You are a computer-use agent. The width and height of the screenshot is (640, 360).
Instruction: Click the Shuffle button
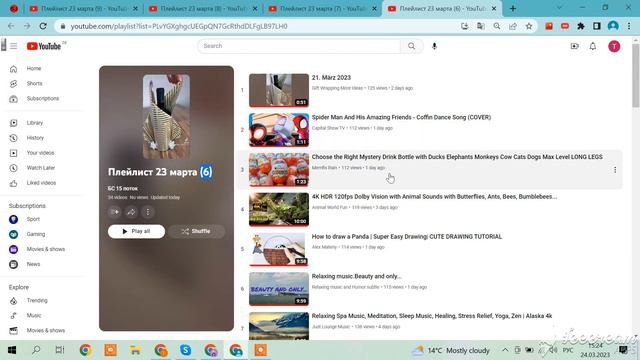click(x=196, y=231)
